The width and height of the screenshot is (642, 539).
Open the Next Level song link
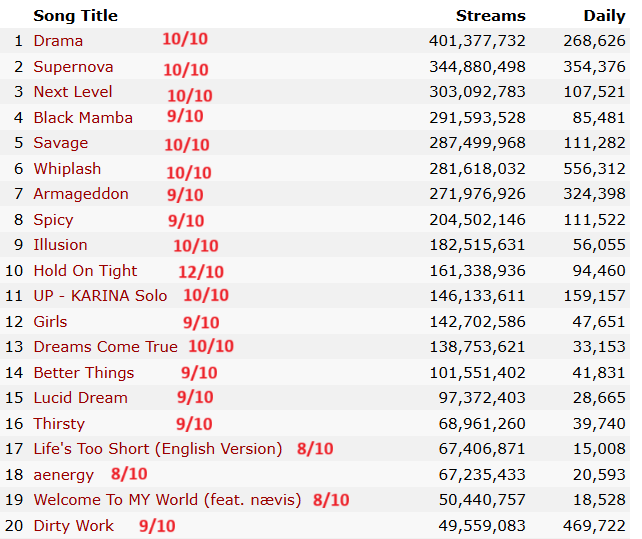coord(73,92)
